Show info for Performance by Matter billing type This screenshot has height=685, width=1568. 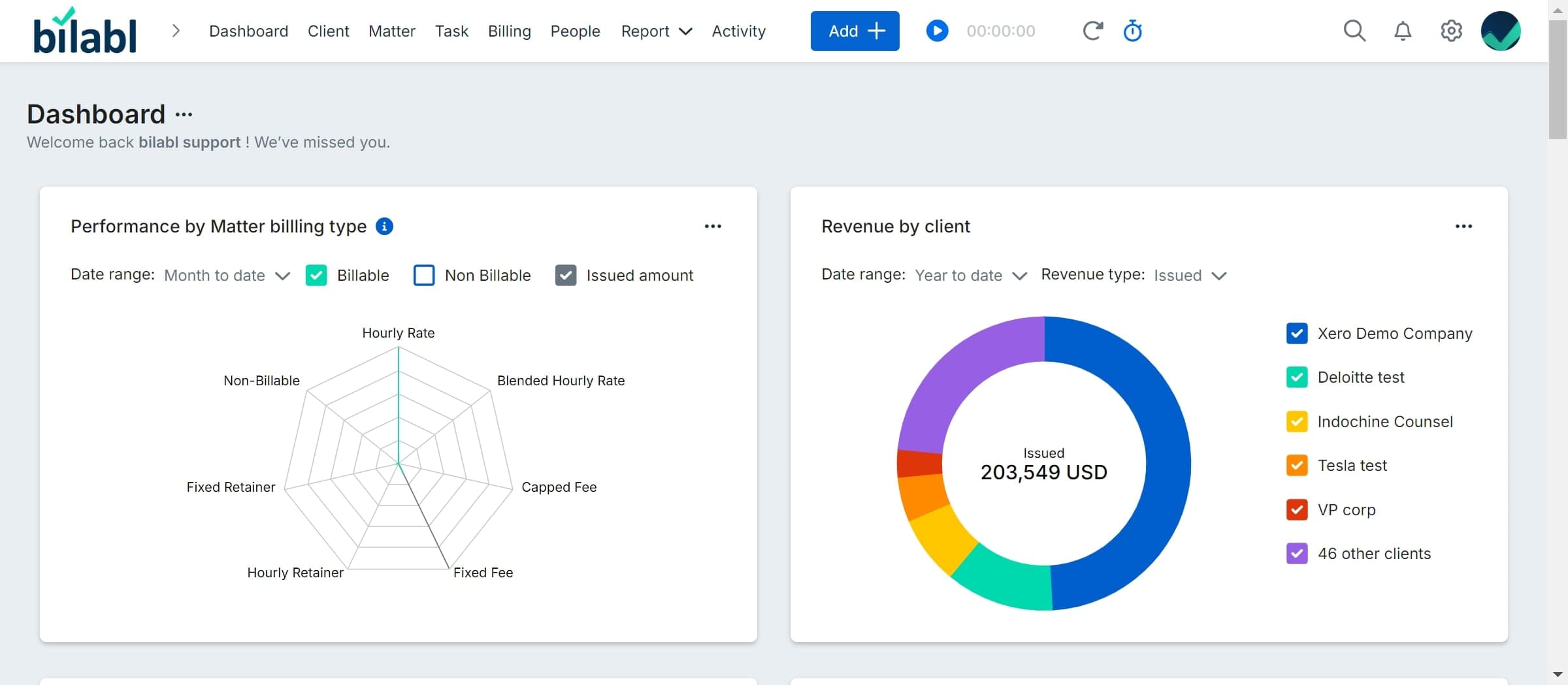click(x=384, y=226)
